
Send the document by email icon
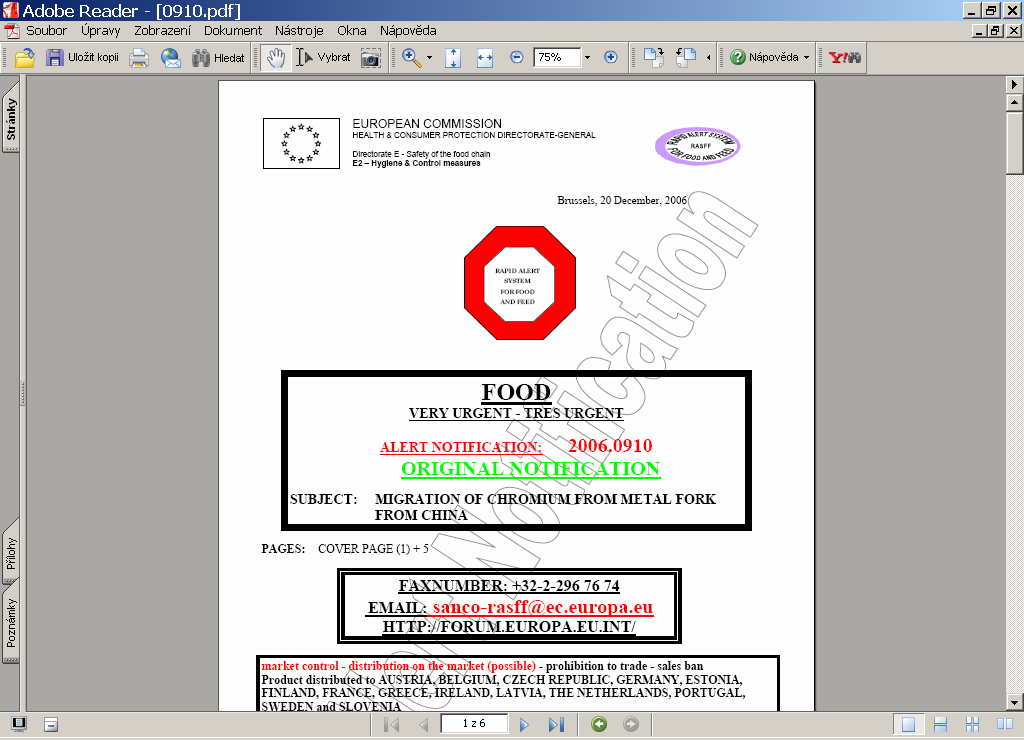171,57
